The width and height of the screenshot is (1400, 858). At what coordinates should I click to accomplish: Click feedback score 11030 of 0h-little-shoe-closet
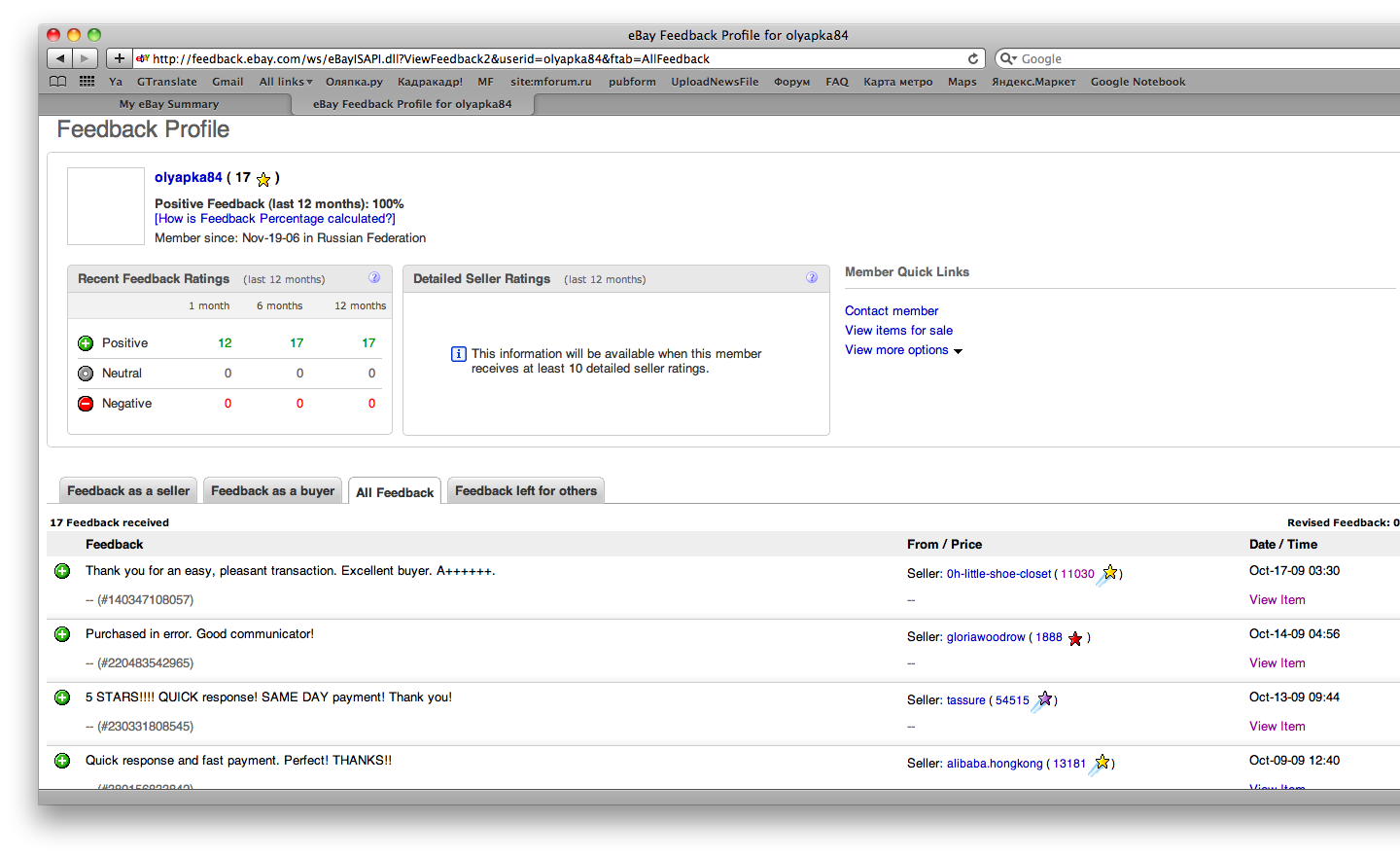[x=1077, y=574]
